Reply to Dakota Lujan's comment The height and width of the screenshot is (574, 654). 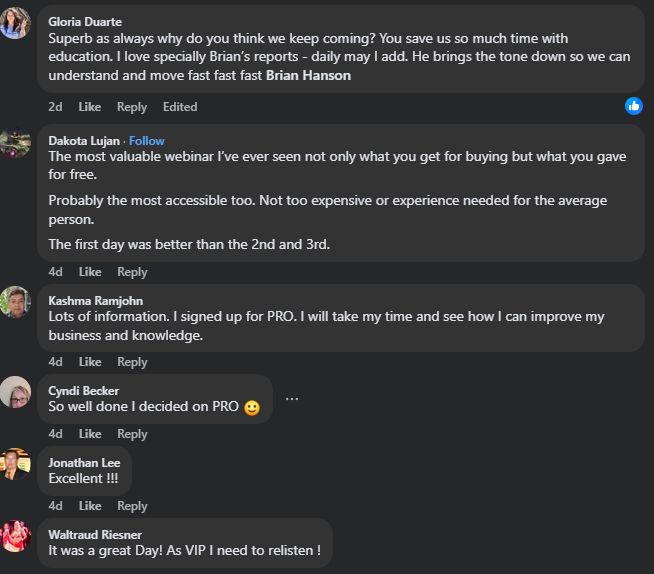(x=132, y=272)
